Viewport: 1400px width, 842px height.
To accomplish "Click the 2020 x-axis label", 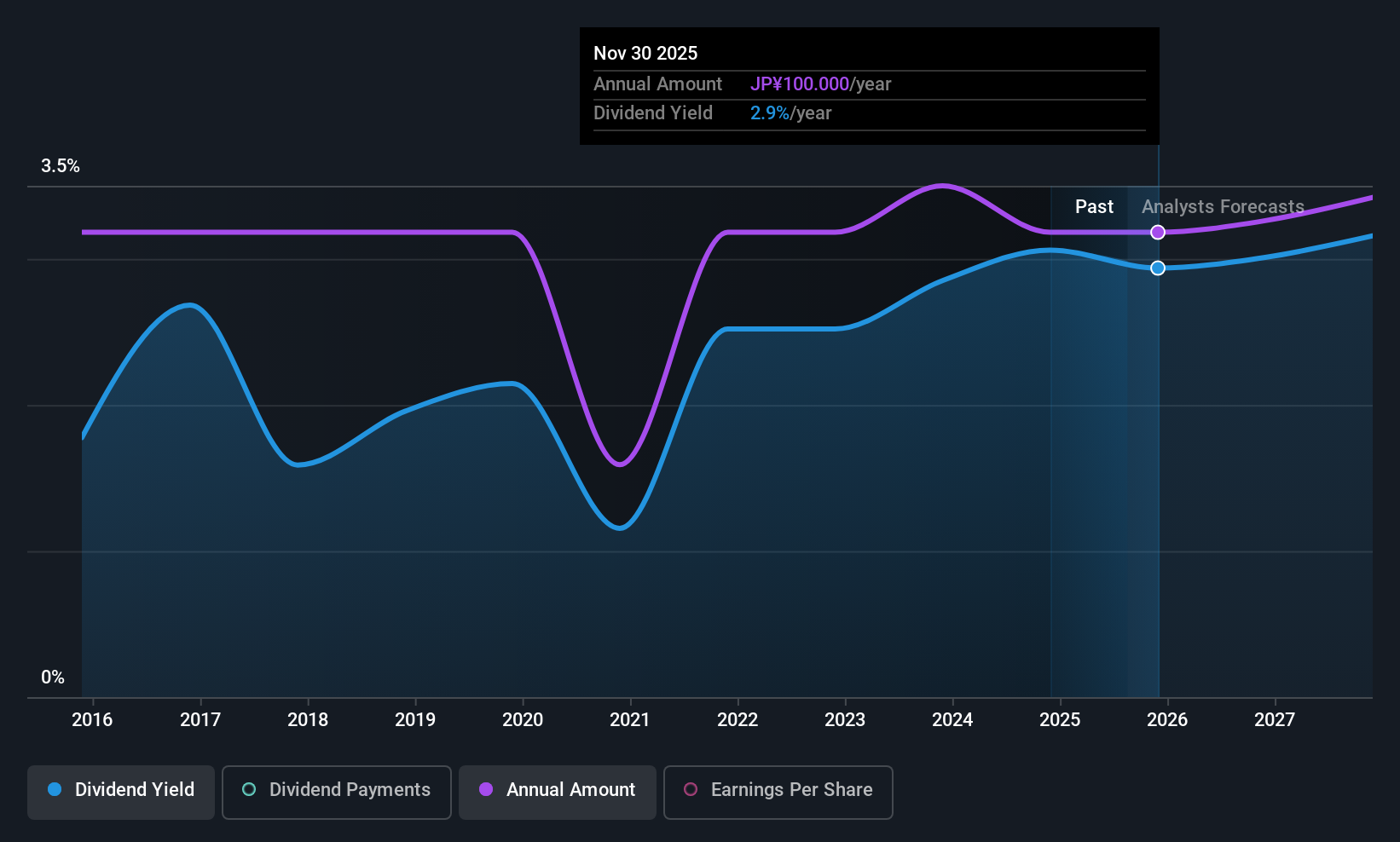I will (x=523, y=720).
